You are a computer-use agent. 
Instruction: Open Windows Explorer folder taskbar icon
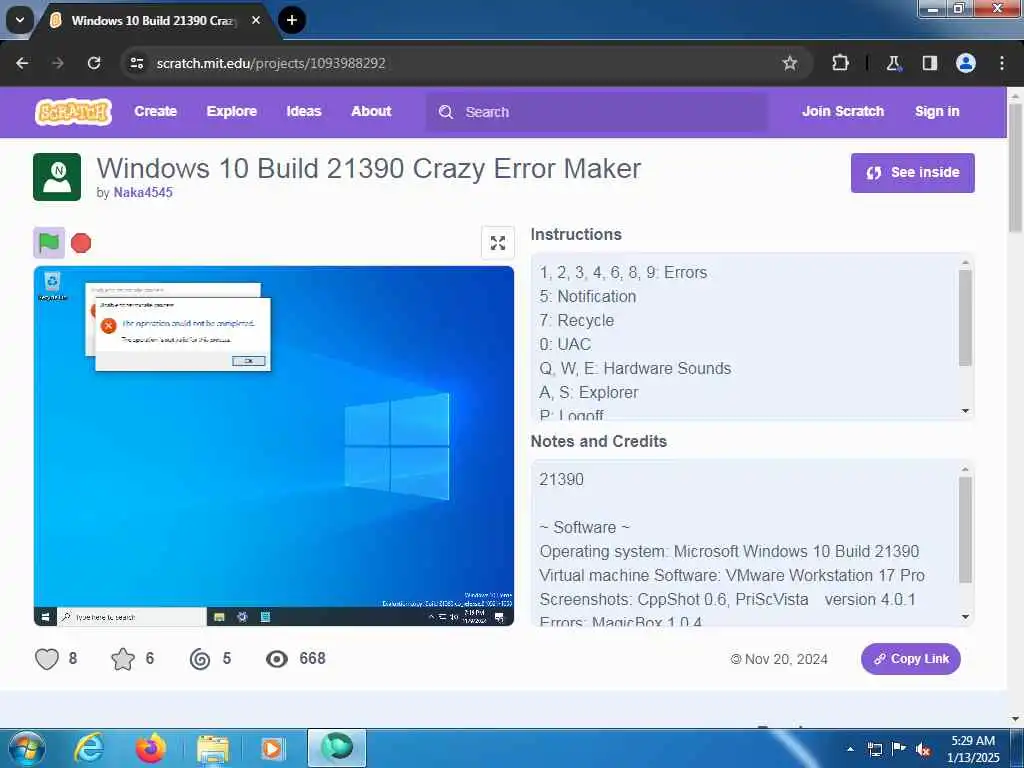tap(212, 748)
